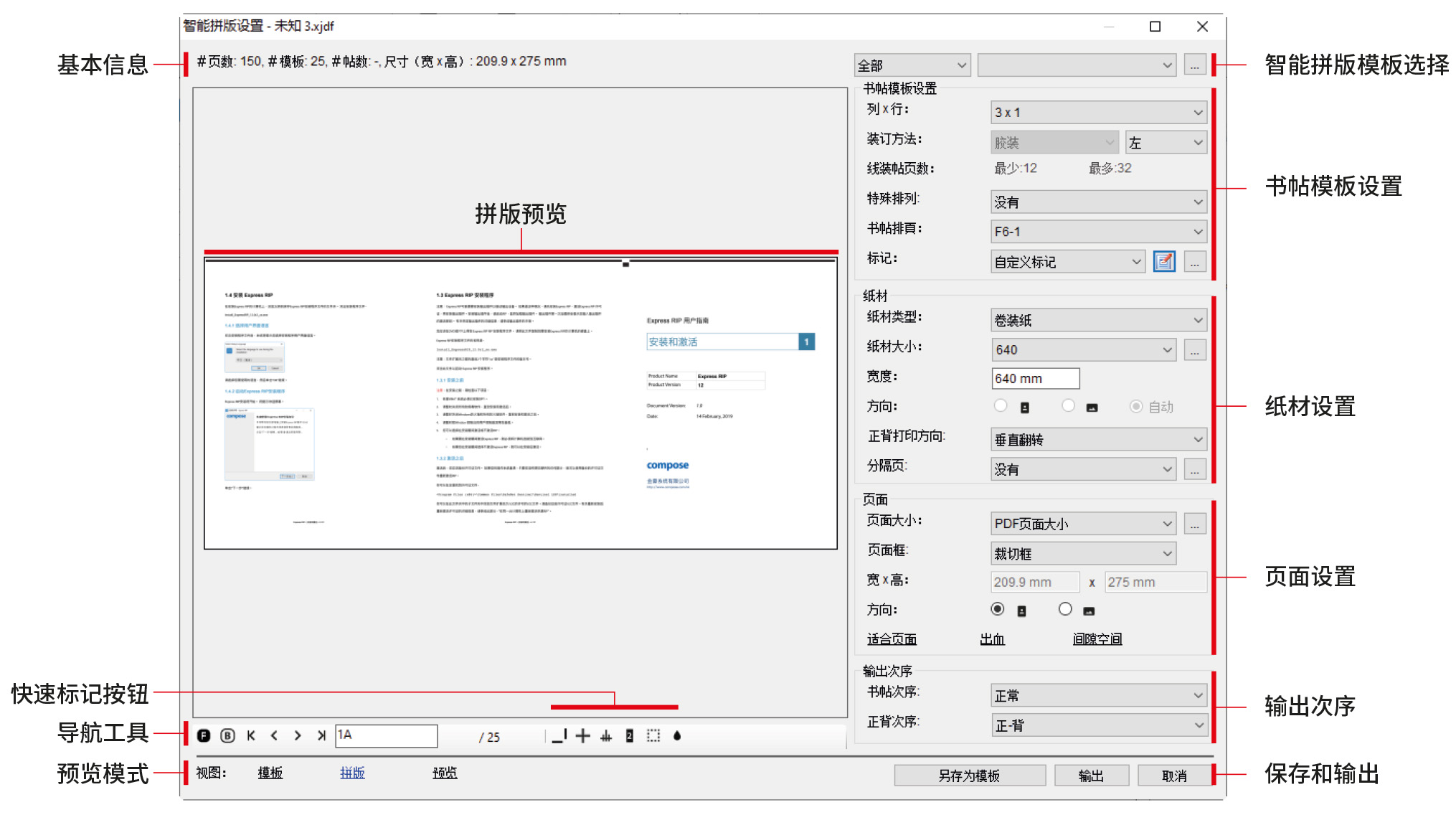Click the 宽度 640 mm input field
The width and height of the screenshot is (1456, 815).
pyautogui.click(x=1035, y=378)
